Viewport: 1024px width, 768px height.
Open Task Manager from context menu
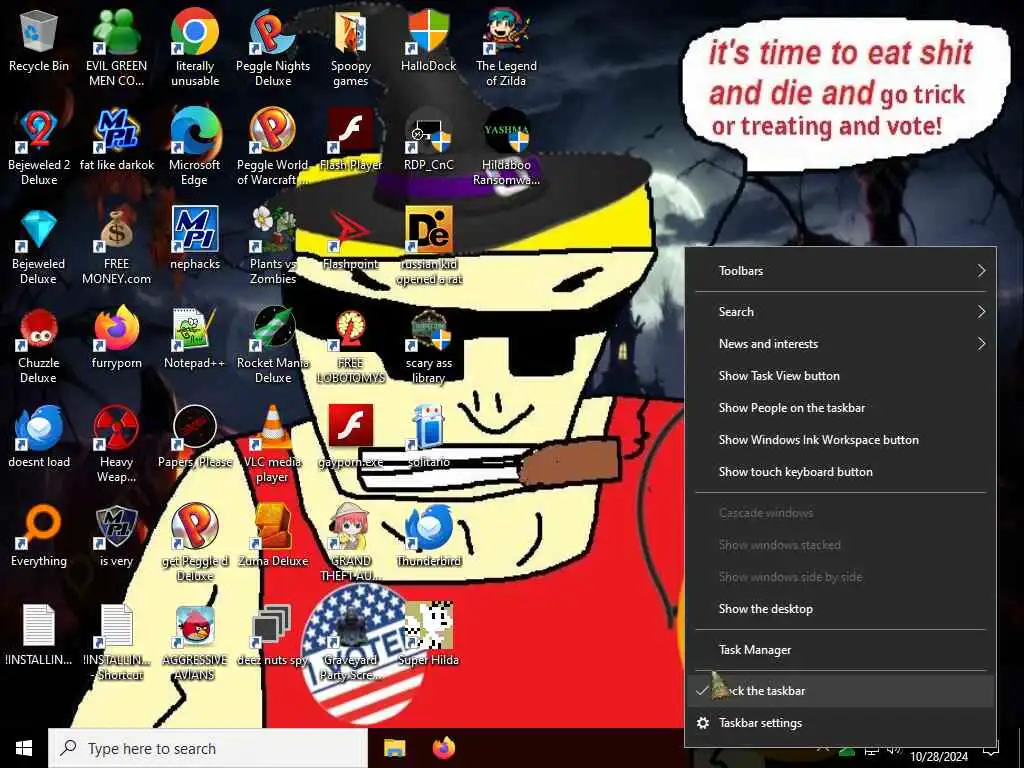(x=840, y=650)
